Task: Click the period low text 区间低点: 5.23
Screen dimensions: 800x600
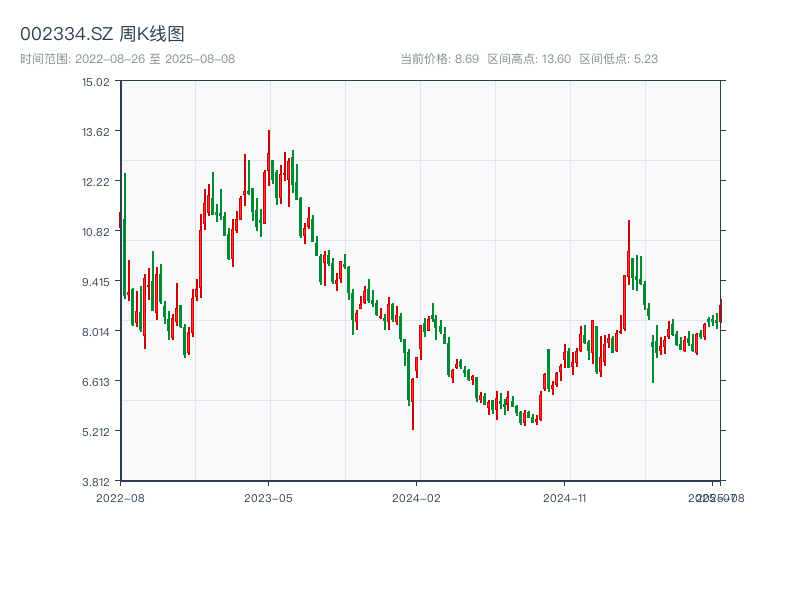Action: (618, 59)
